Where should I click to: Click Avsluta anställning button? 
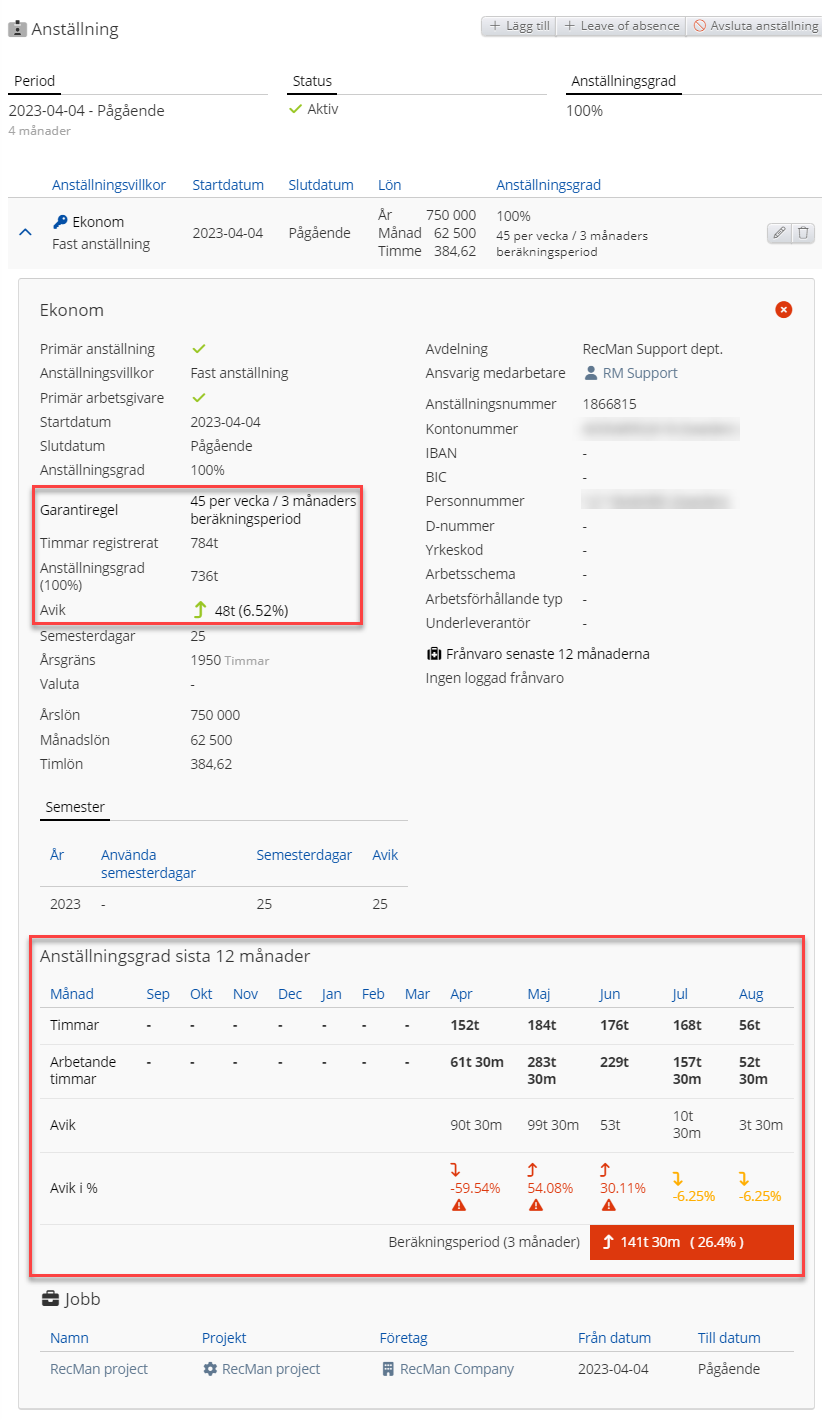(755, 26)
